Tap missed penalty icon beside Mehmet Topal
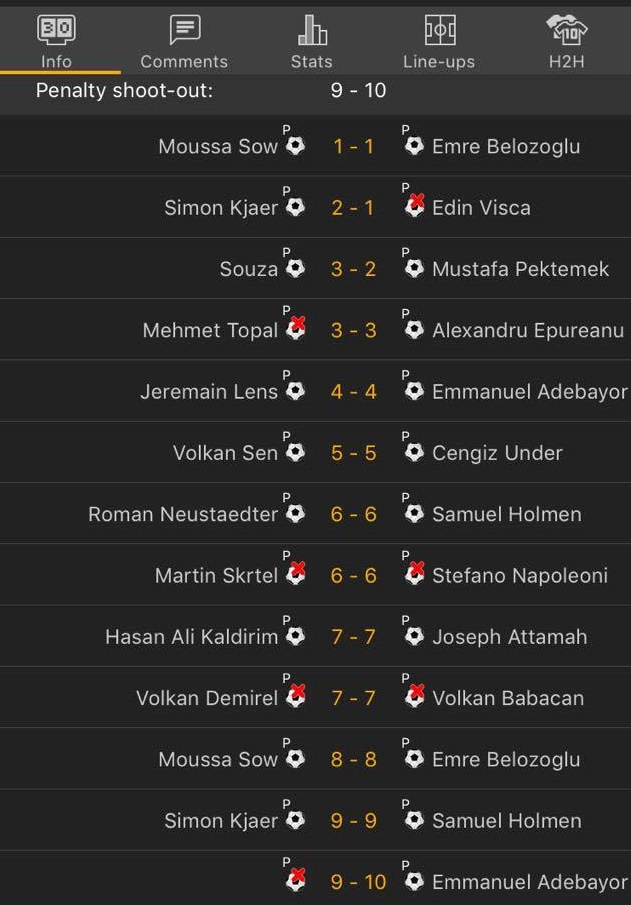Viewport: 631px width, 905px height. (x=295, y=329)
